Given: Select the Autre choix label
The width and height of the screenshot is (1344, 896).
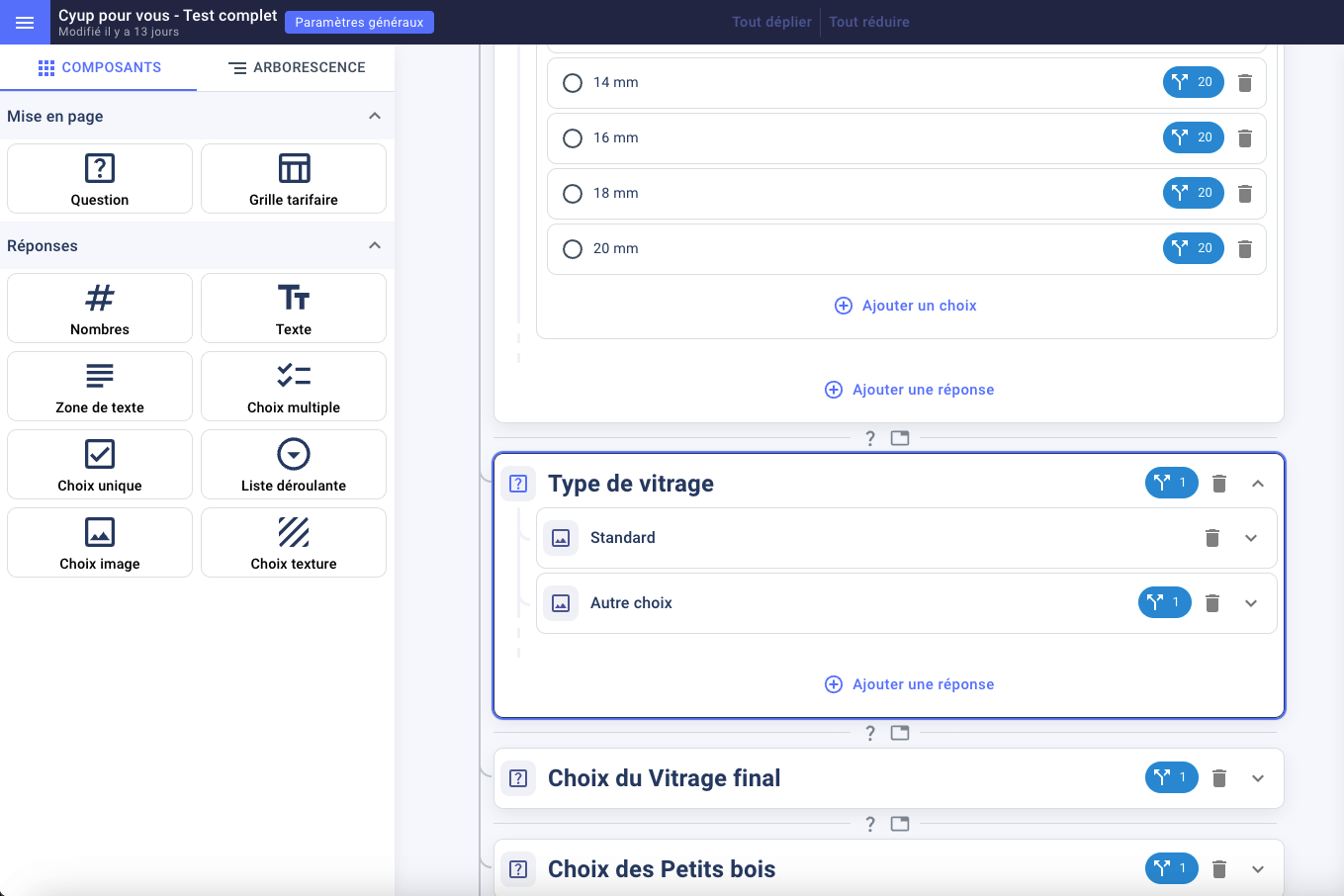Looking at the screenshot, I should pyautogui.click(x=631, y=603).
